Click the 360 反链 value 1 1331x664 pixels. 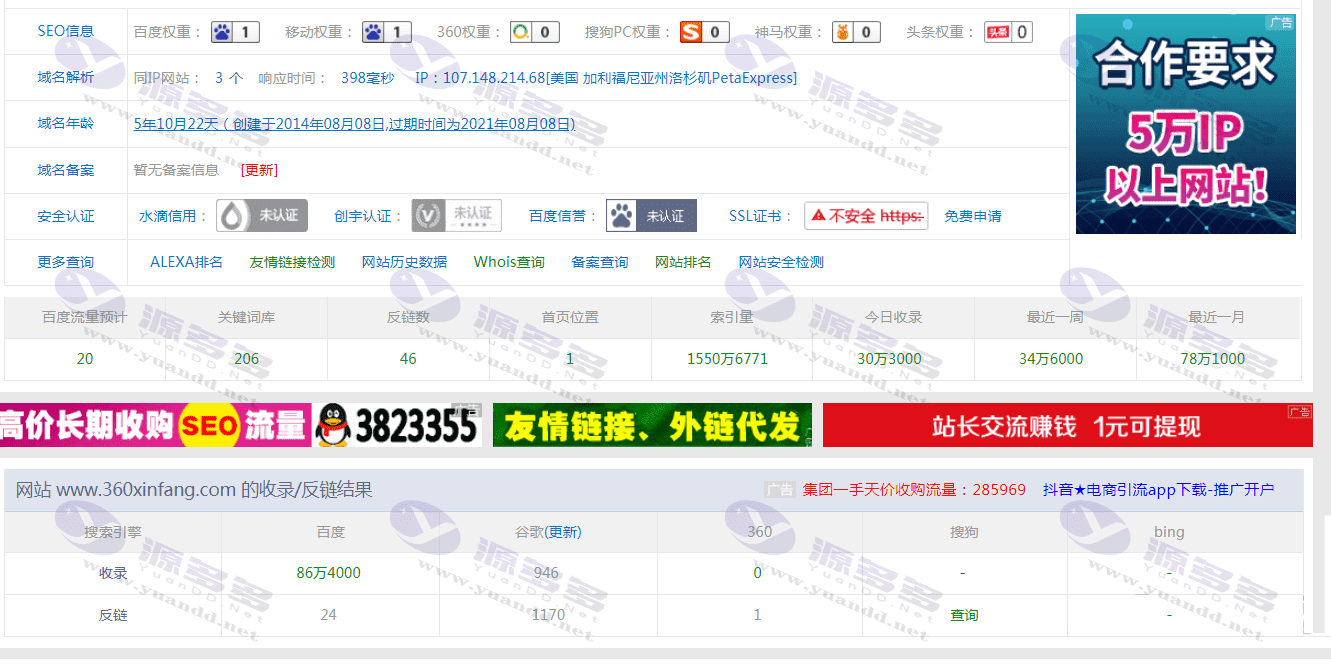click(757, 615)
